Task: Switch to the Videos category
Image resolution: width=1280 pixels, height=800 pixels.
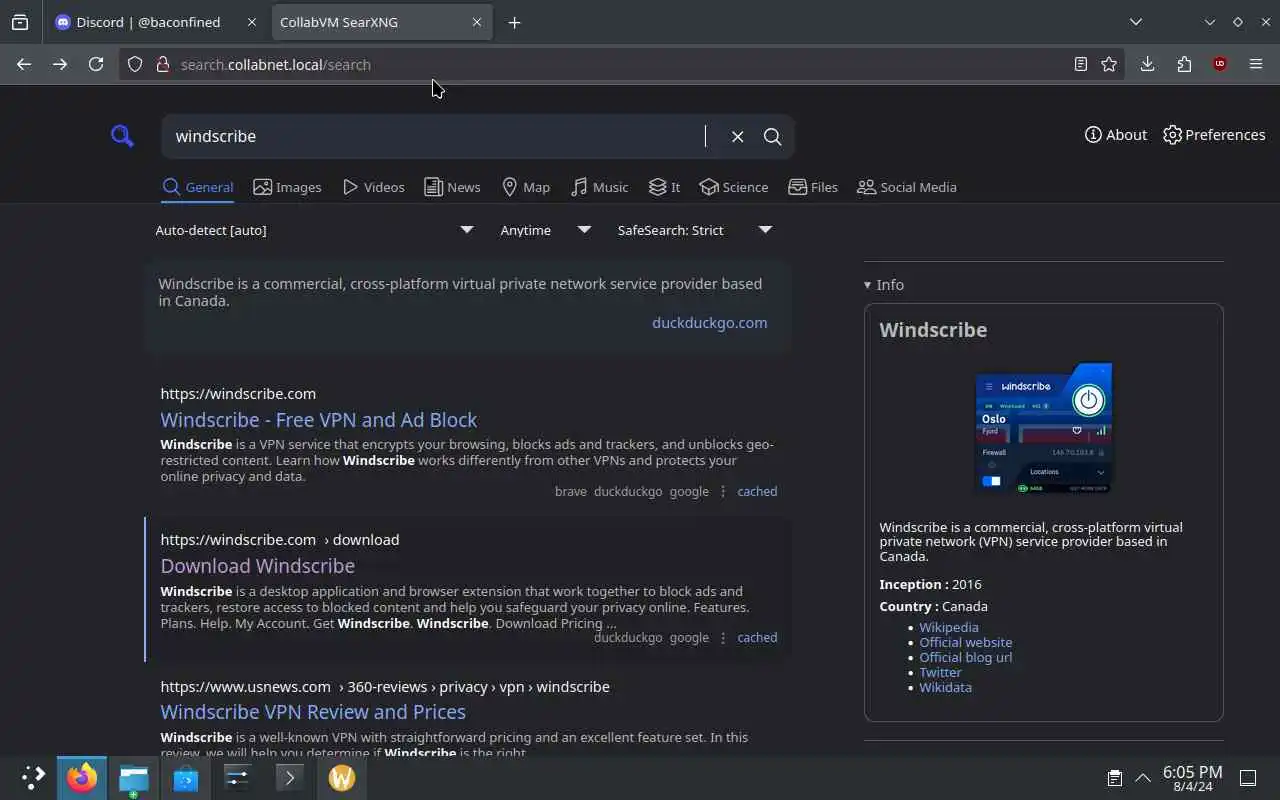Action: [373, 187]
